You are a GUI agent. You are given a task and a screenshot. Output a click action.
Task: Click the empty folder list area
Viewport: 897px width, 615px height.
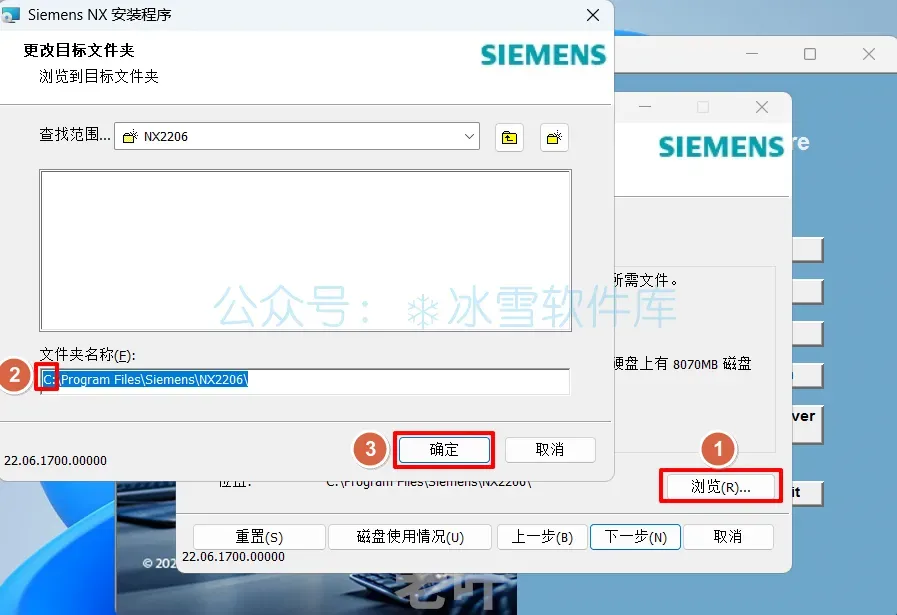coord(305,251)
